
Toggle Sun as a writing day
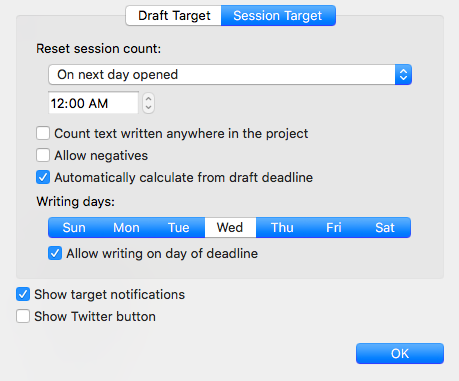pyautogui.click(x=74, y=228)
